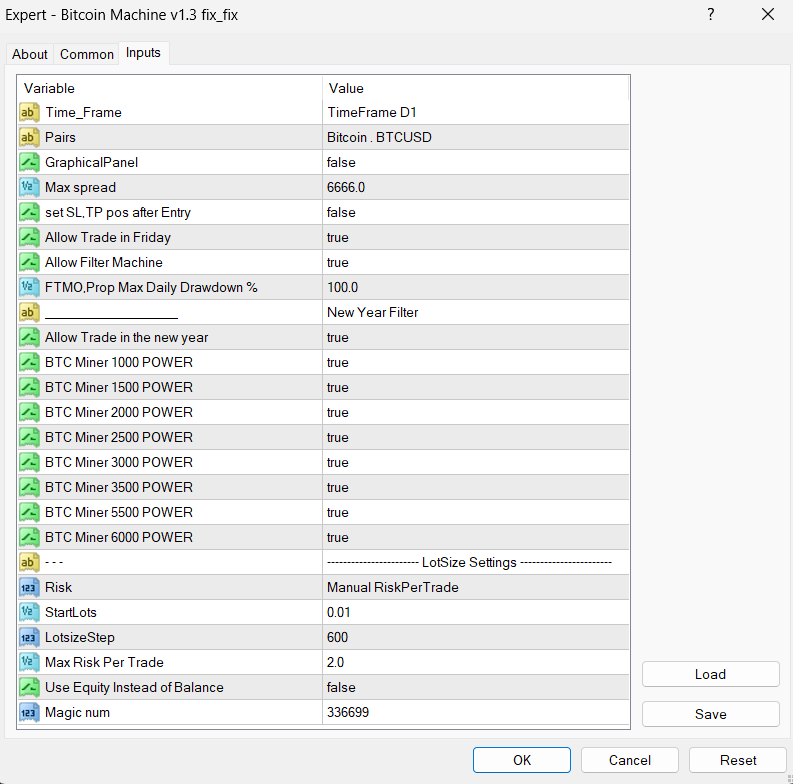Click the Value column header
Image resolution: width=793 pixels, height=784 pixels.
(x=475, y=88)
